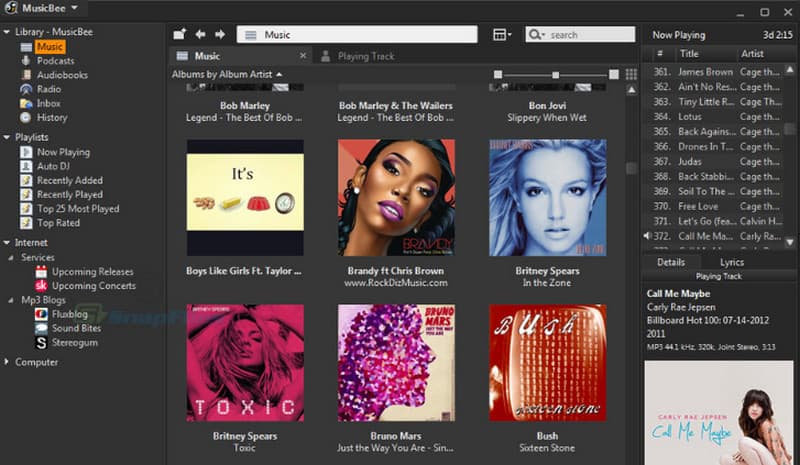Collapse the Internet section
800x465 pixels.
[7, 243]
